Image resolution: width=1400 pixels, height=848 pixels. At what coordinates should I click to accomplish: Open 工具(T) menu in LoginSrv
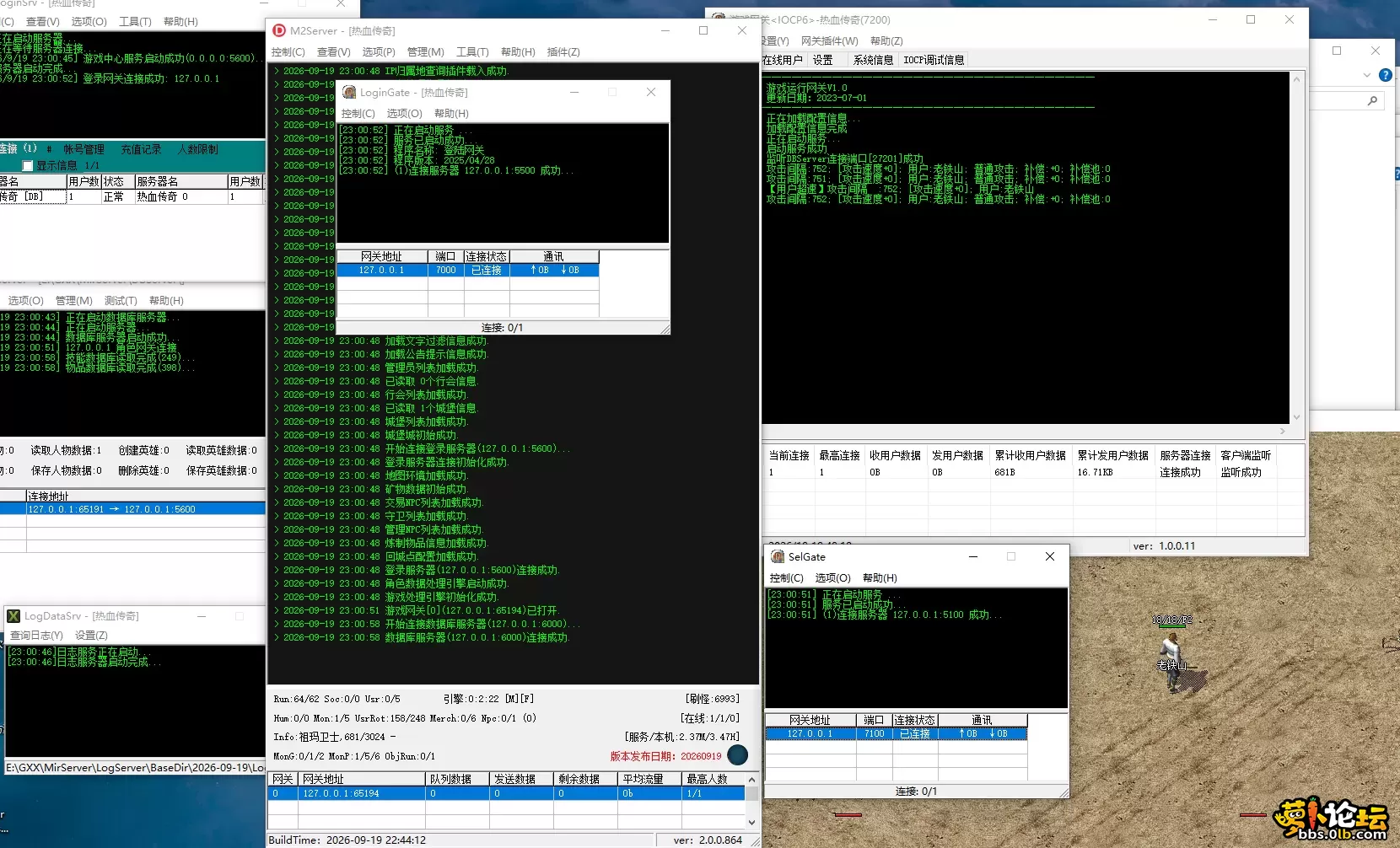[135, 22]
